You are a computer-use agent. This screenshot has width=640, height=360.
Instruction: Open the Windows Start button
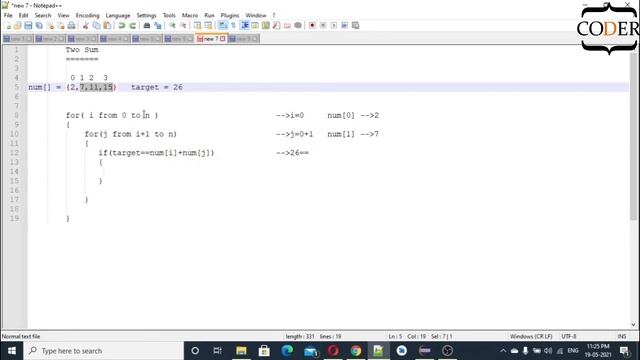12,351
